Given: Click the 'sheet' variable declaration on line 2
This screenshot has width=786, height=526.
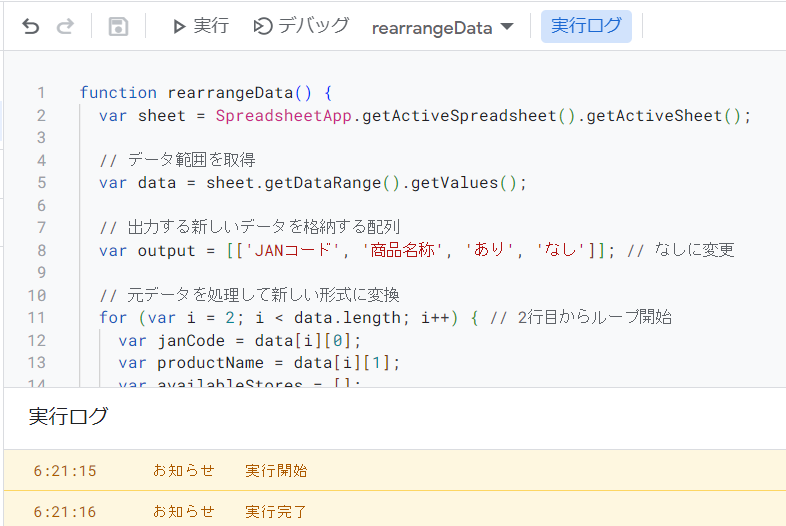Looking at the screenshot, I should tap(161, 116).
